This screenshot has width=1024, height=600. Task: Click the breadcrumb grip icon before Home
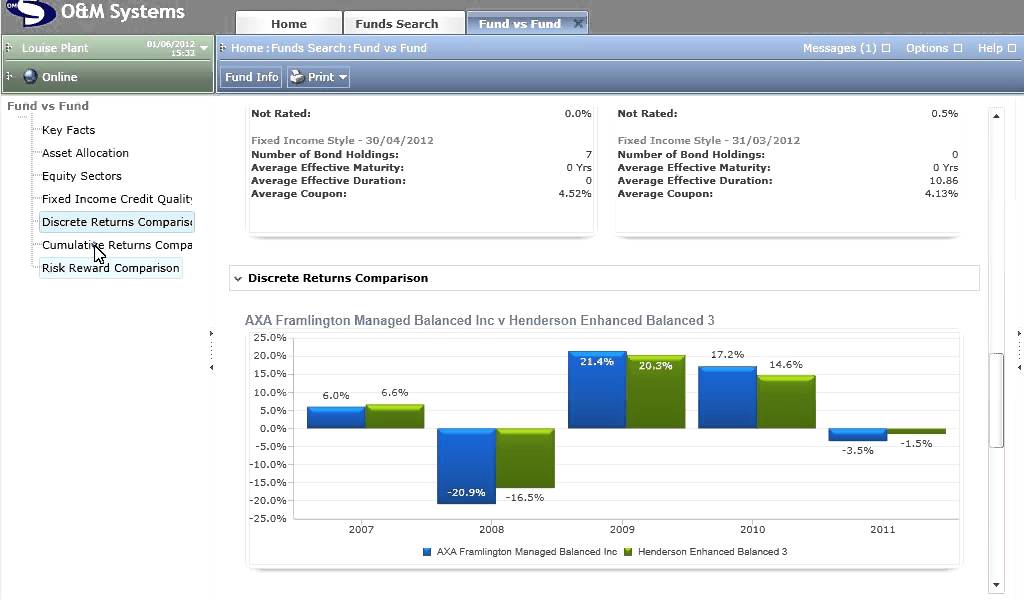(x=223, y=48)
